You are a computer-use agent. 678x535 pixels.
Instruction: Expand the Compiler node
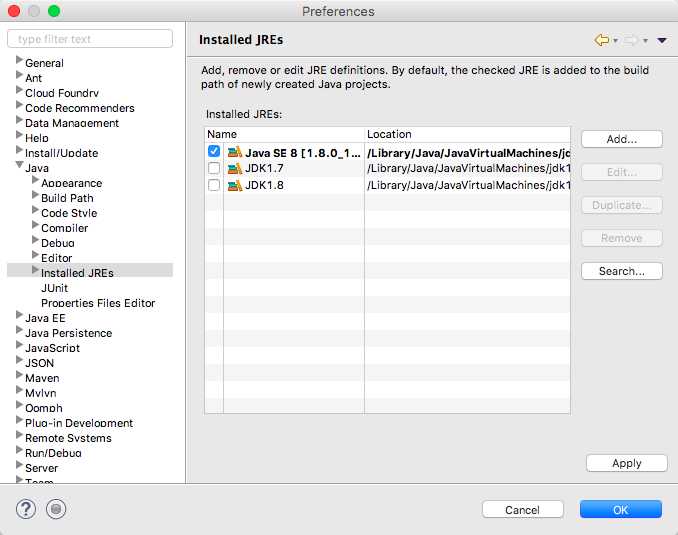coord(35,225)
